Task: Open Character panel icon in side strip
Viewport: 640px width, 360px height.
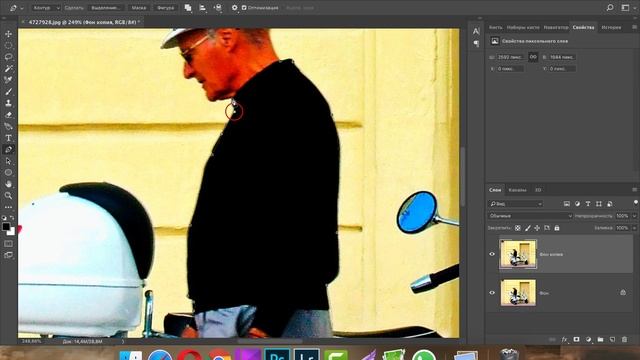Action: [476, 31]
